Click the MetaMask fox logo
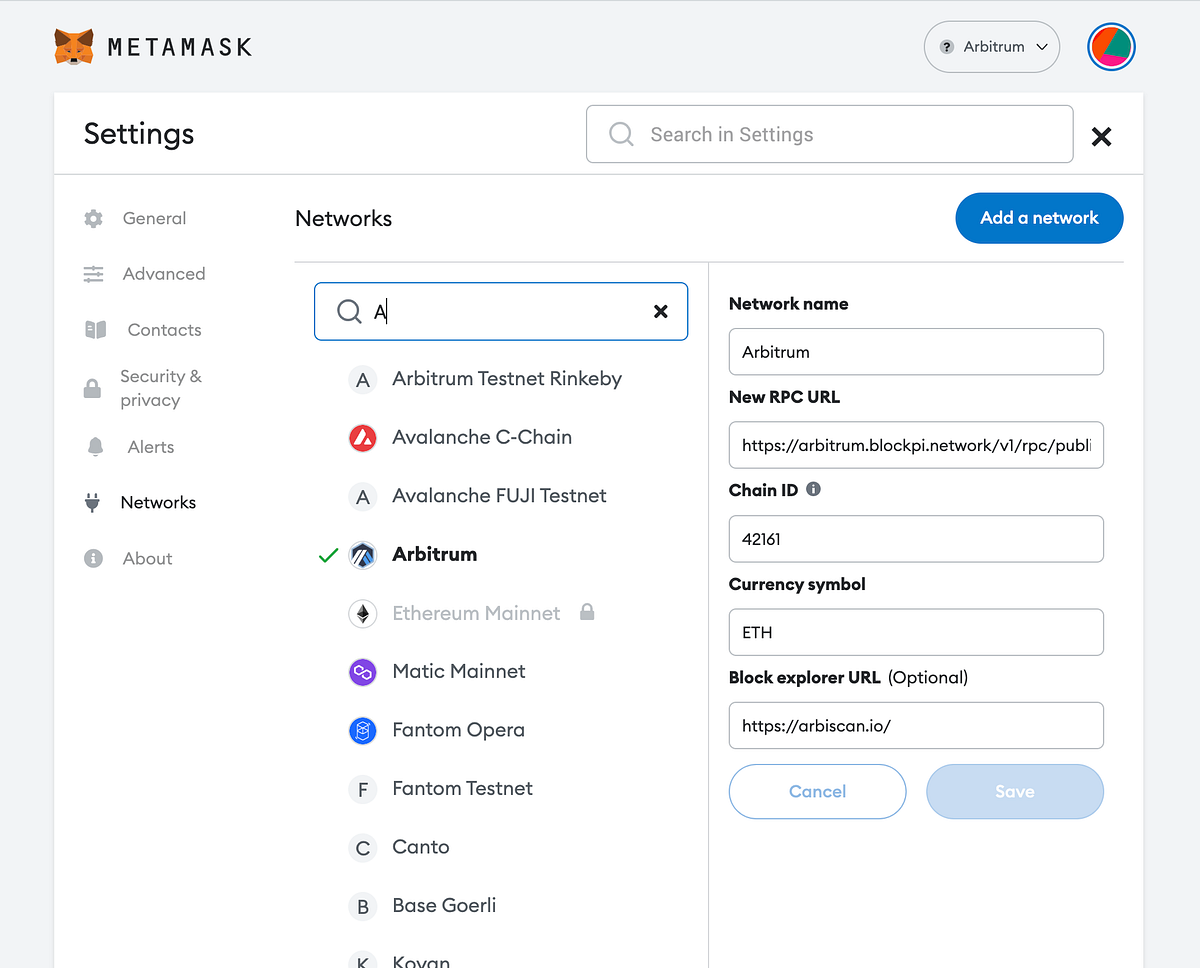The image size is (1200, 968). click(74, 46)
